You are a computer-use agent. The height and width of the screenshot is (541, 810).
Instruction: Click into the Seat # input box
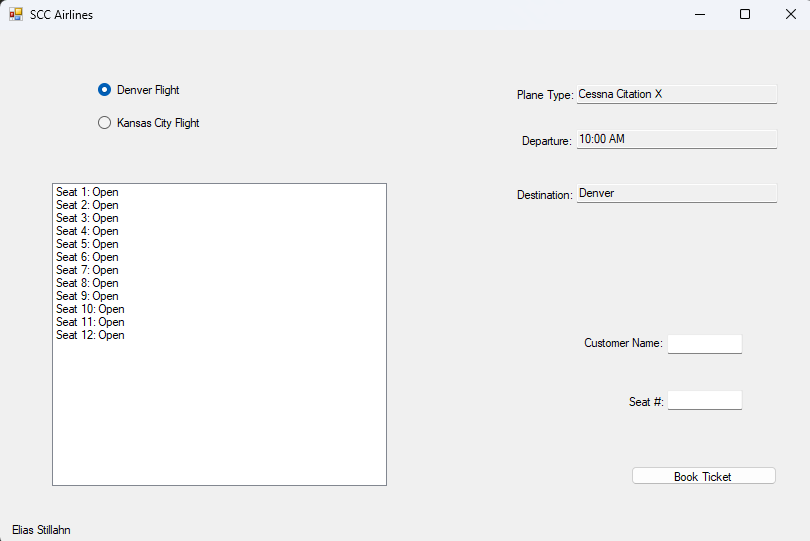point(704,400)
